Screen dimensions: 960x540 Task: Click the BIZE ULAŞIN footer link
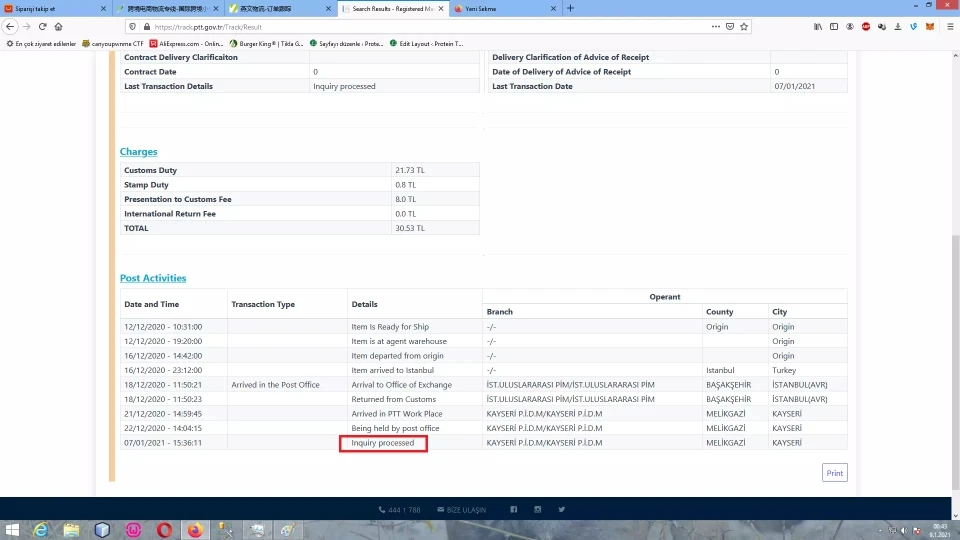pyautogui.click(x=462, y=509)
